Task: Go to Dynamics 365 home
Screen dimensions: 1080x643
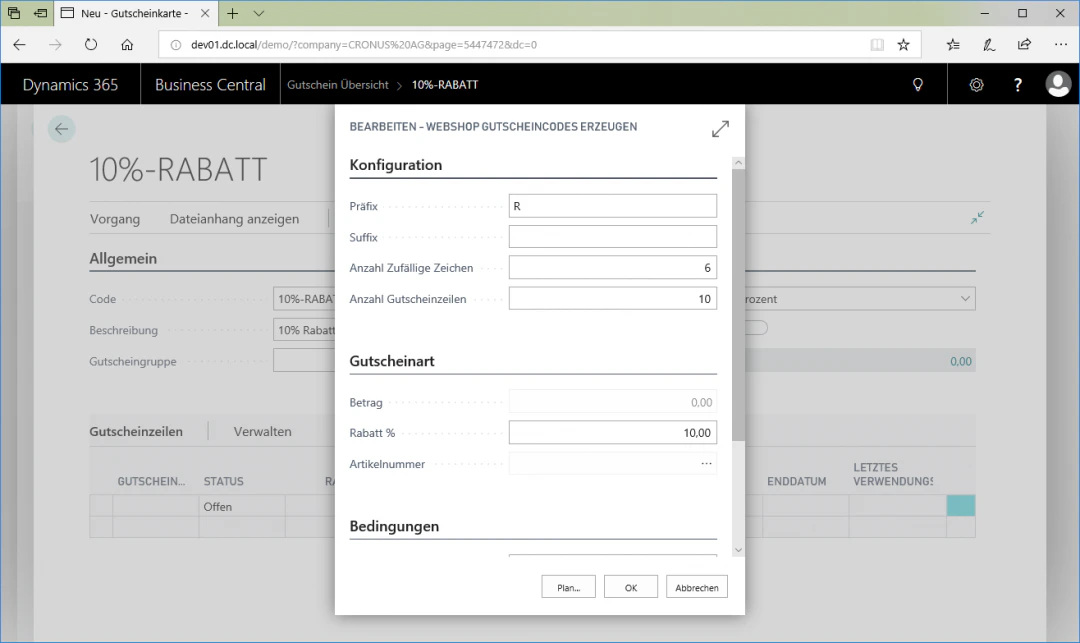Action: 70,85
